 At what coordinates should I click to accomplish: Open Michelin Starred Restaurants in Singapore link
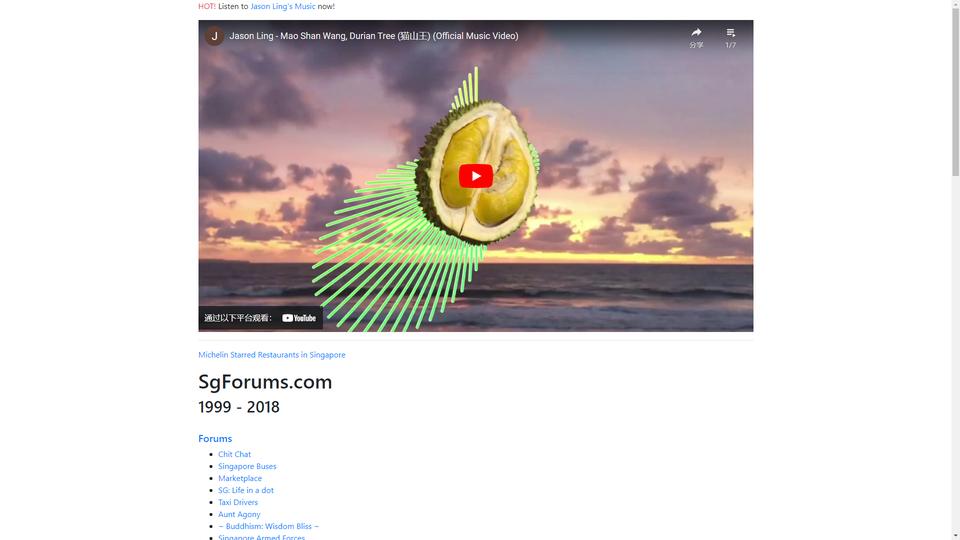272,354
